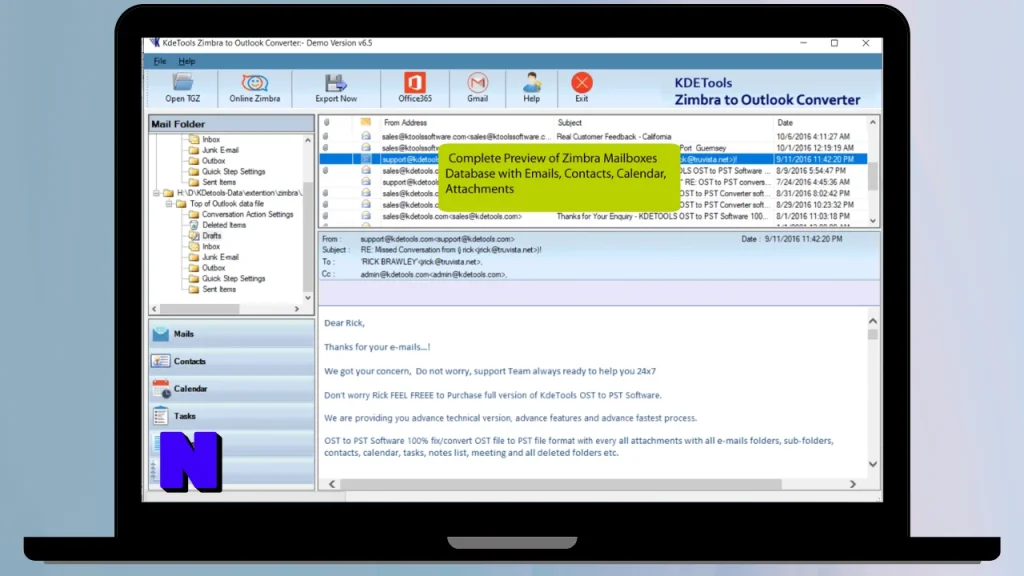Open the Help menu in menu bar
Image resolution: width=1024 pixels, height=576 pixels.
click(x=187, y=61)
